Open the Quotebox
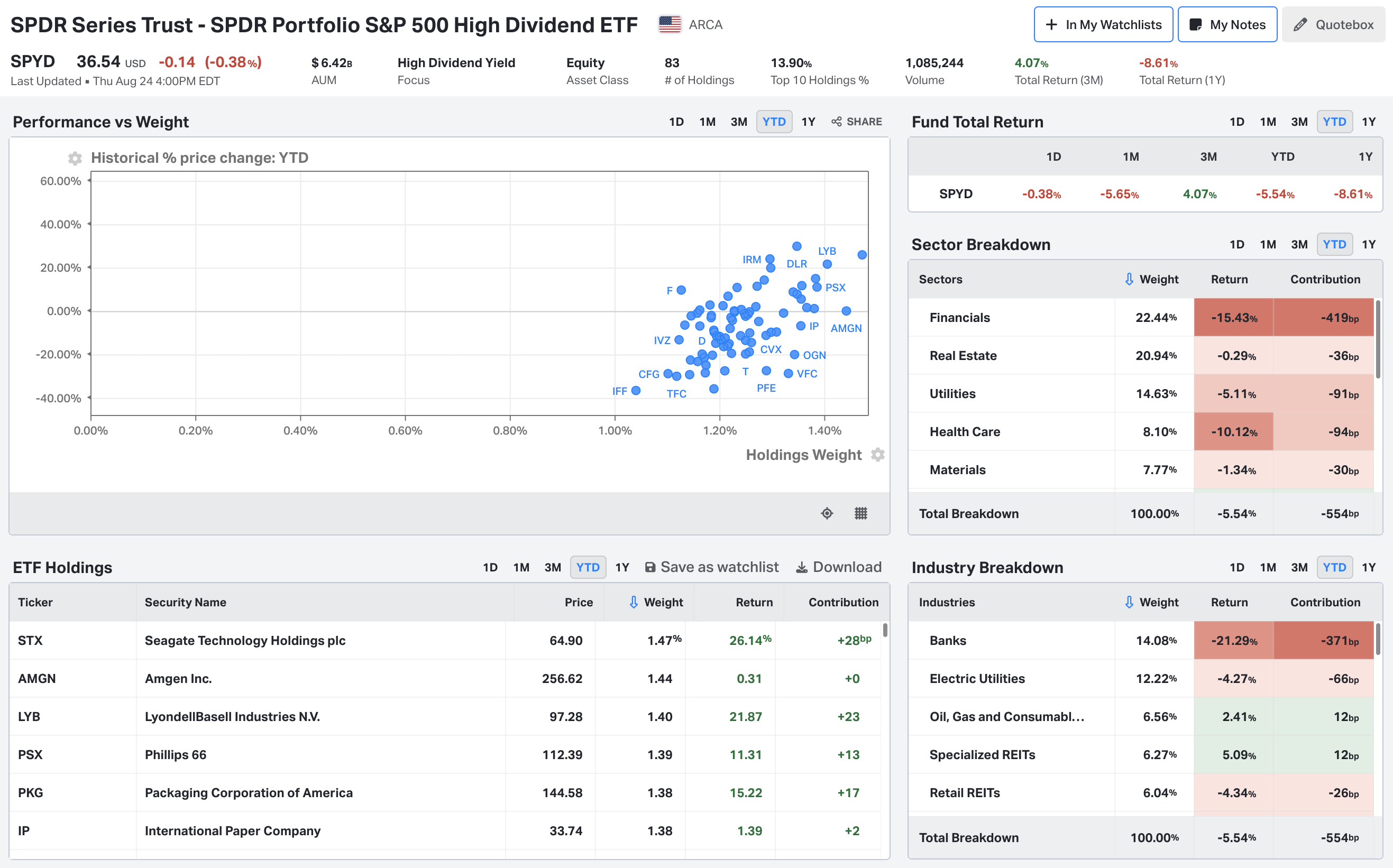The height and width of the screenshot is (868, 1393). tap(1333, 25)
